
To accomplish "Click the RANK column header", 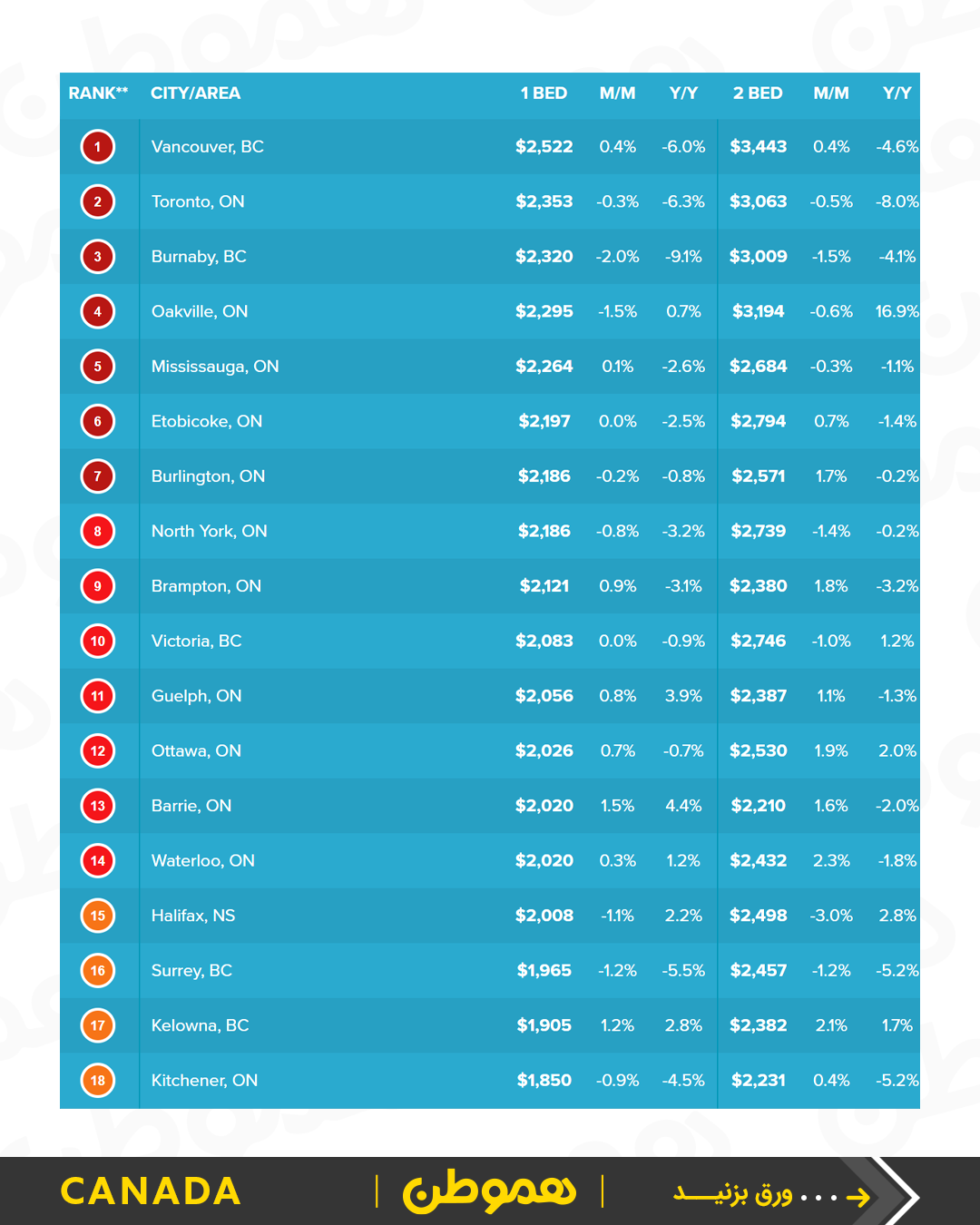I will pos(98,93).
